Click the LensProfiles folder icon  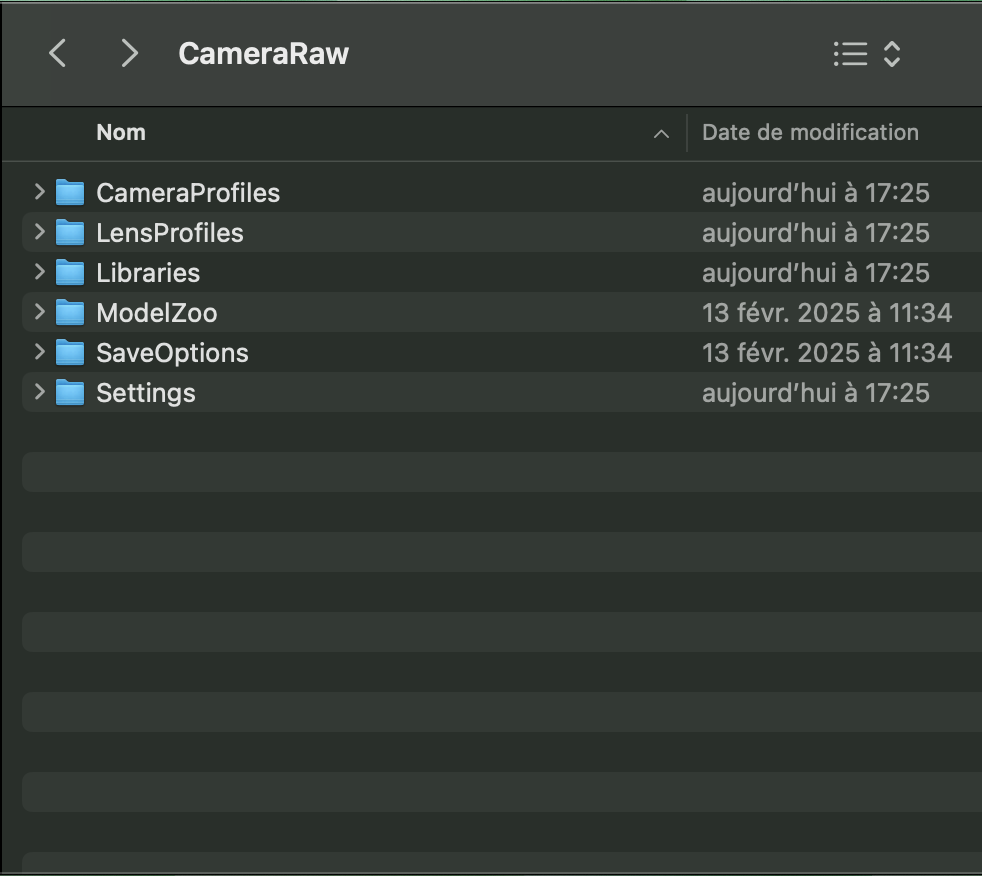tap(70, 232)
